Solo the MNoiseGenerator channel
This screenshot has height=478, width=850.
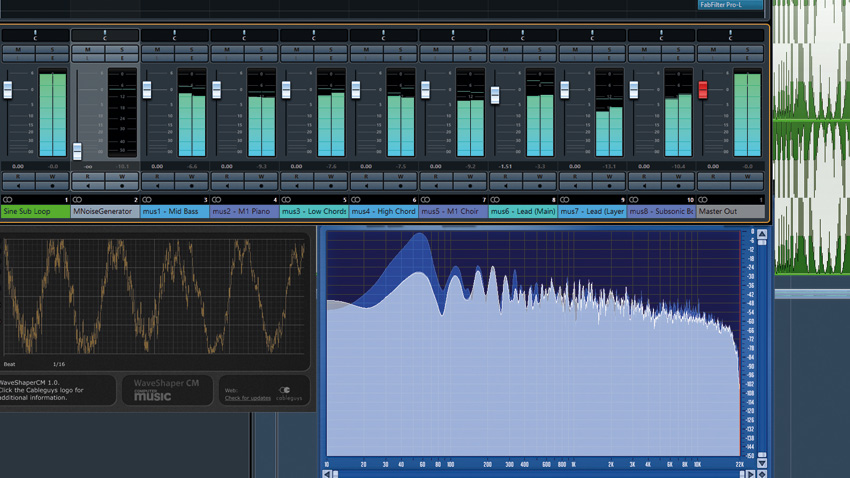(x=122, y=50)
